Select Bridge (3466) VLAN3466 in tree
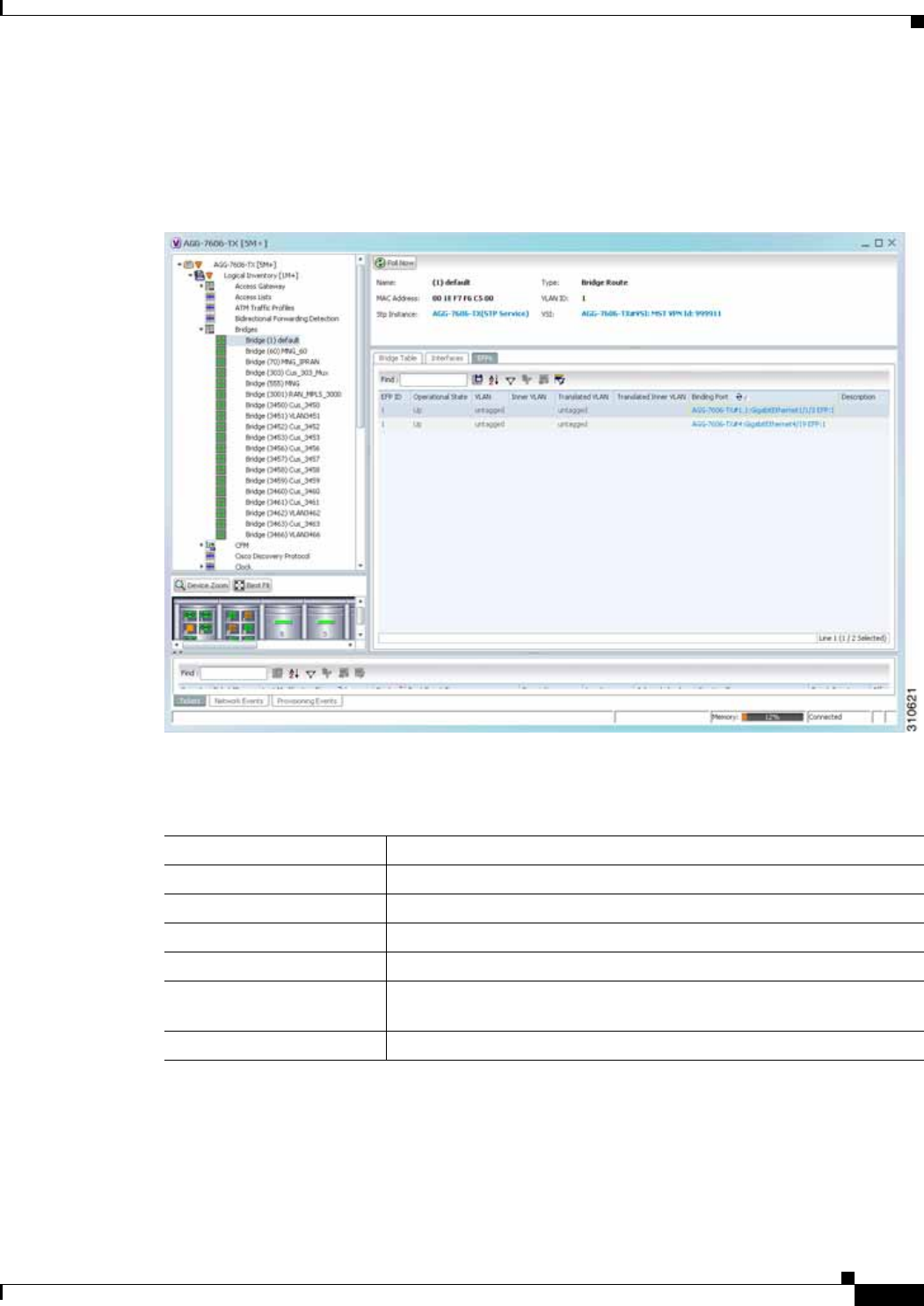924x1306 pixels. pos(282,535)
